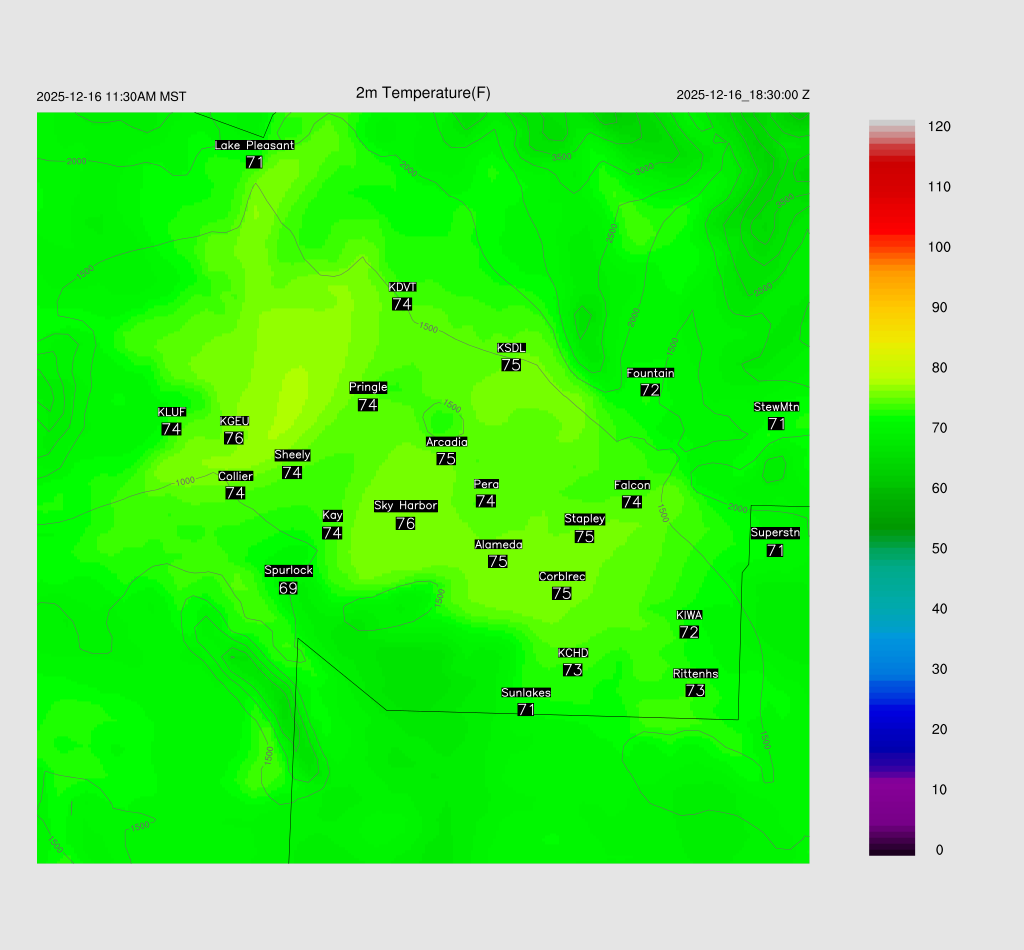Click the Sky Harbor station label
The width and height of the screenshot is (1024, 950).
click(x=405, y=506)
